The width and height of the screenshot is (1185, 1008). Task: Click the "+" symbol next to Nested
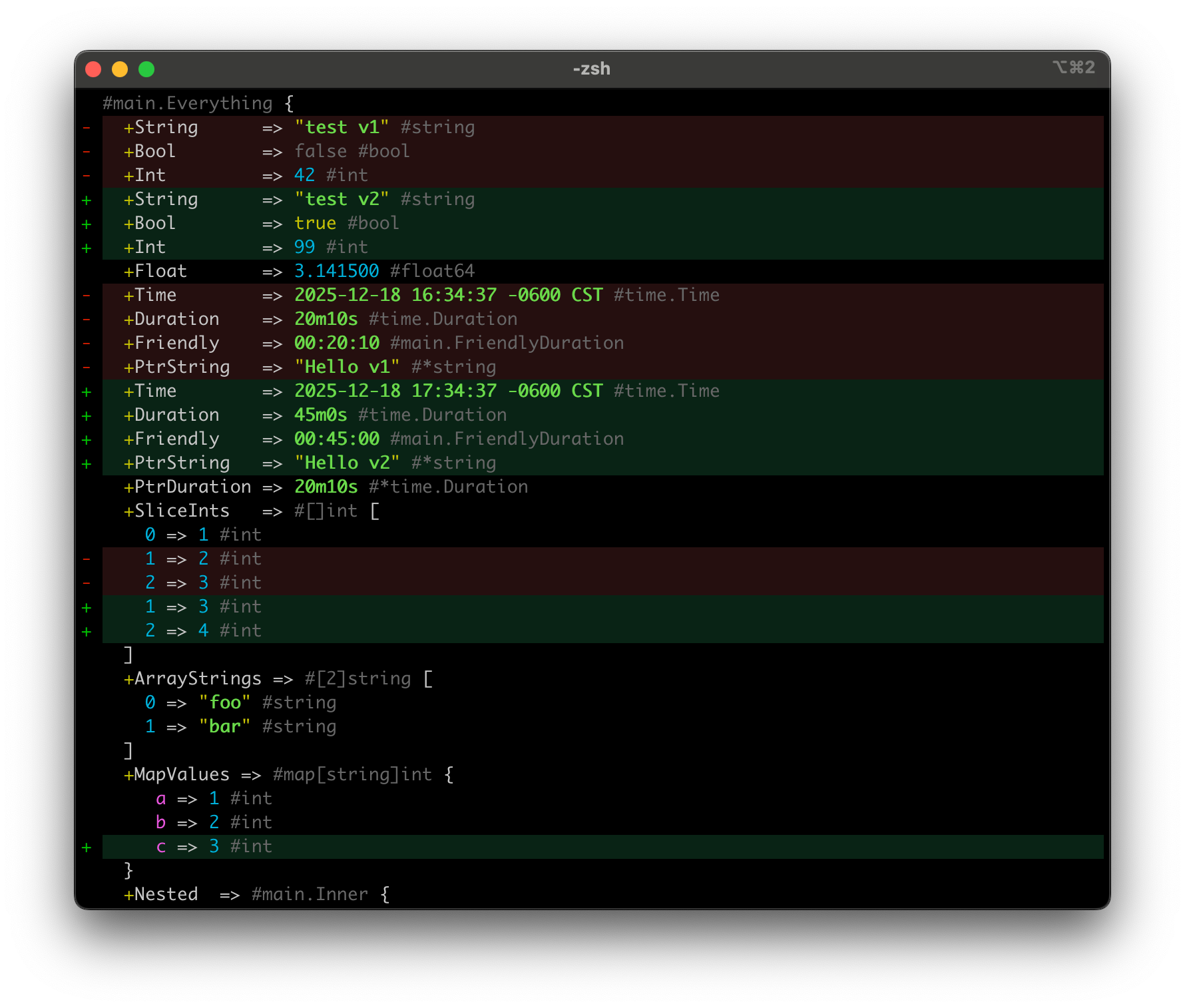[x=128, y=894]
